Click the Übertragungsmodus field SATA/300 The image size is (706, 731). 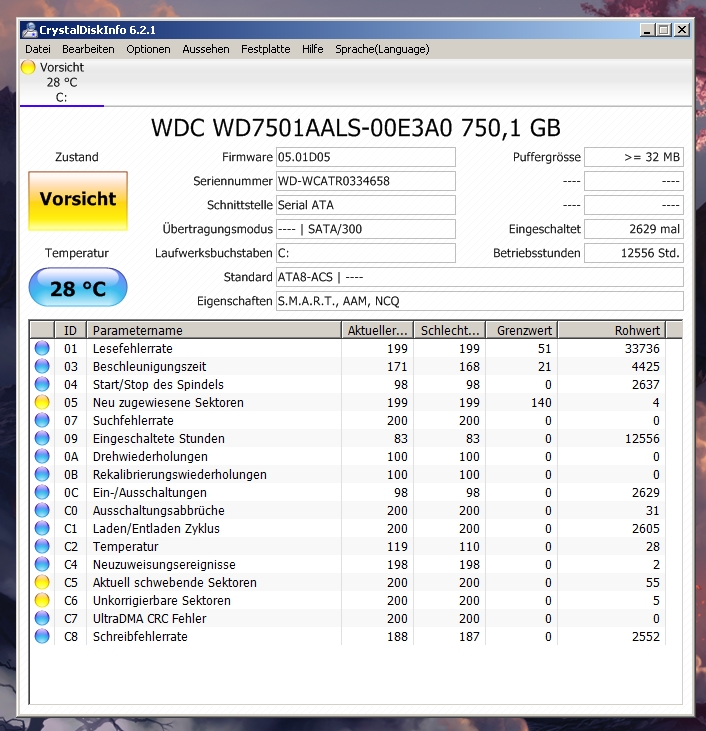(x=366, y=229)
